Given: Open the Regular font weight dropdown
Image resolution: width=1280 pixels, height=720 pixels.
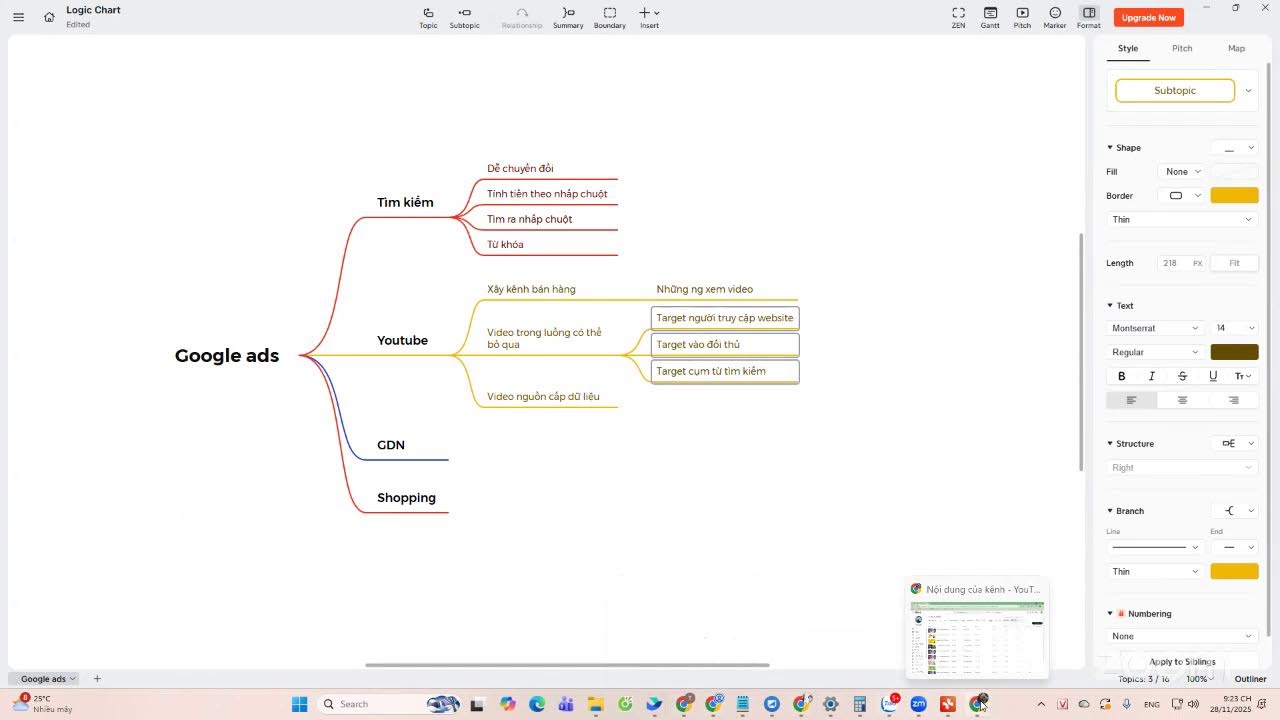Looking at the screenshot, I should click(1155, 352).
